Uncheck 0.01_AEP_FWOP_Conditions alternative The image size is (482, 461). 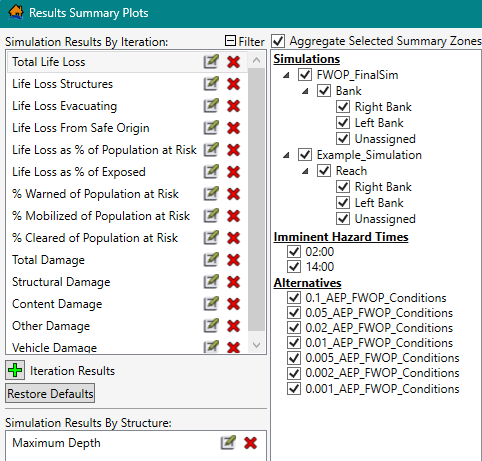pos(294,343)
